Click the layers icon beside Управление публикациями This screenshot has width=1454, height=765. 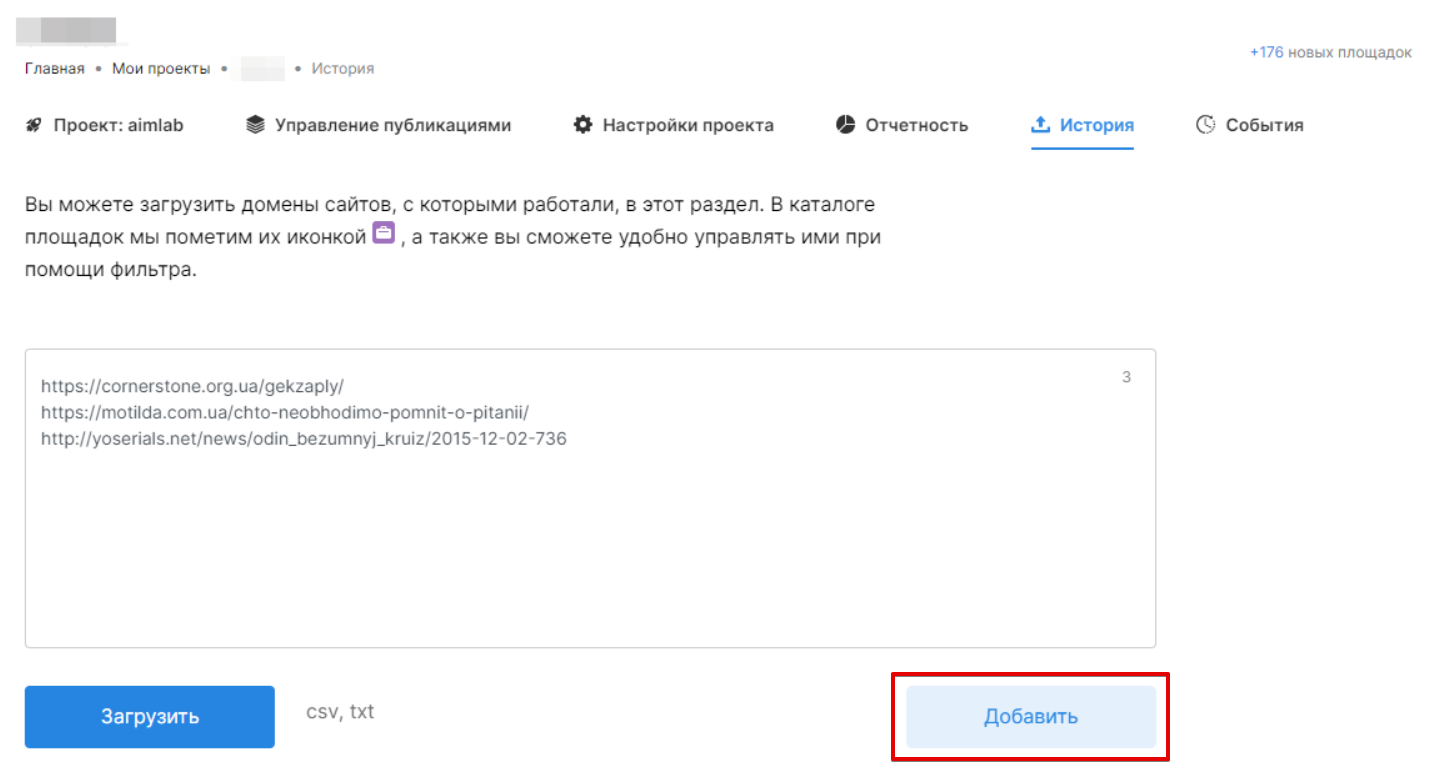point(253,124)
